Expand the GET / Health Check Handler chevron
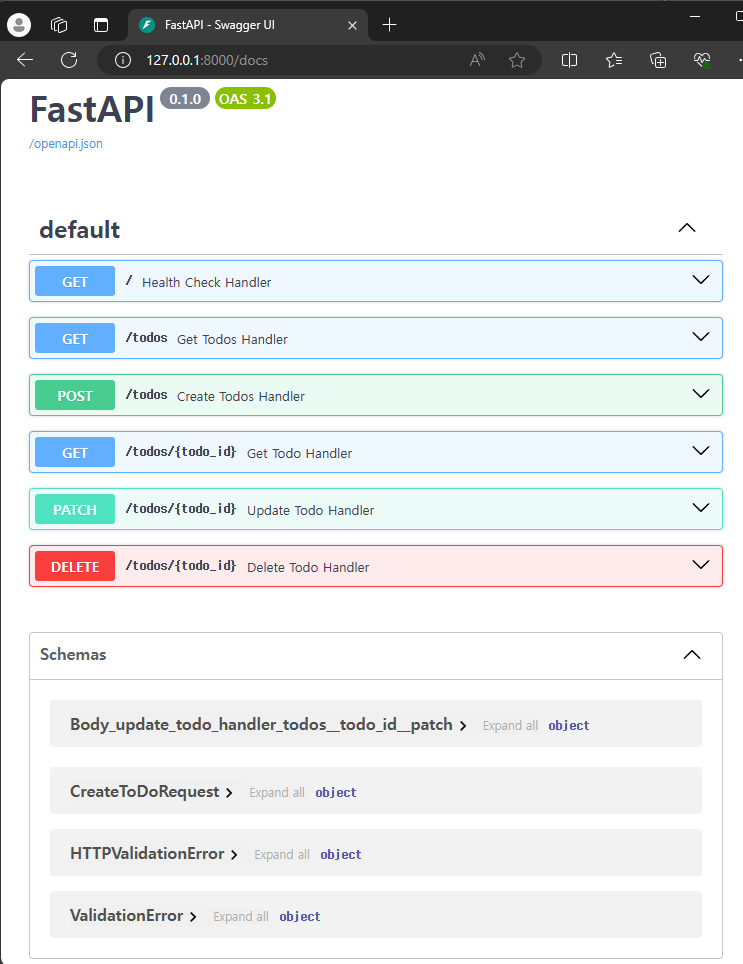Image resolution: width=743 pixels, height=964 pixels. (701, 280)
